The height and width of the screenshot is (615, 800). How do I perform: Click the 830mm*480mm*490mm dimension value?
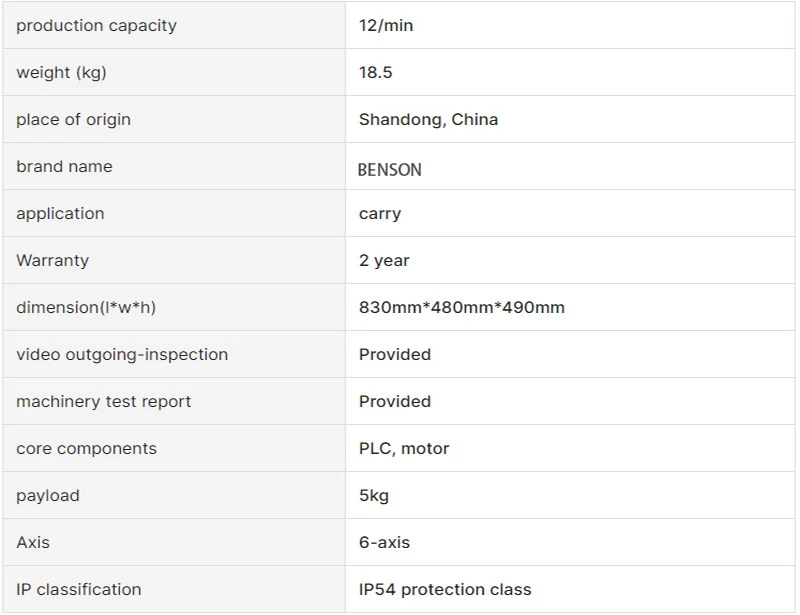(x=462, y=307)
